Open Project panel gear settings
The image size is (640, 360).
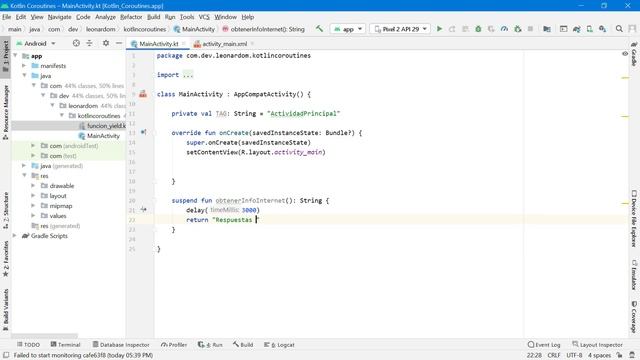[106, 43]
